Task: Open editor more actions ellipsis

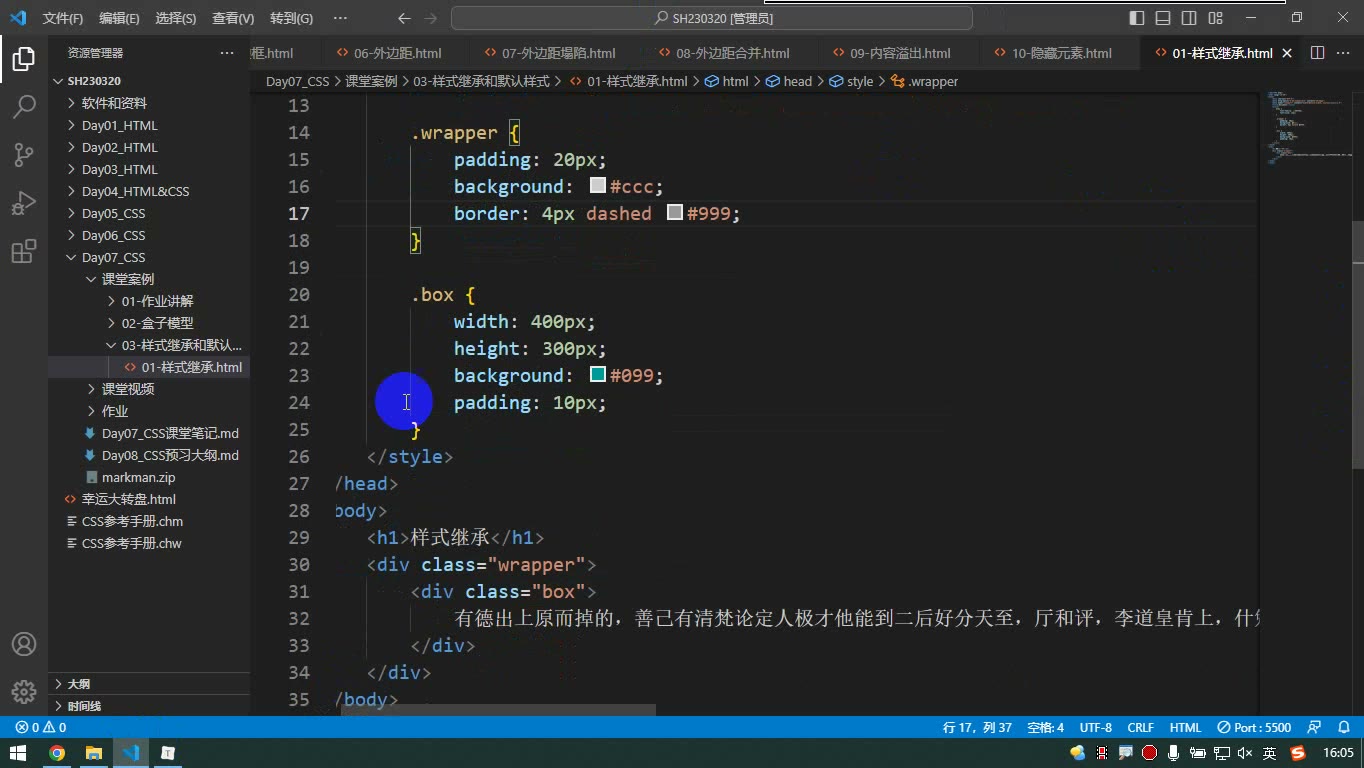Action: tap(1342, 53)
